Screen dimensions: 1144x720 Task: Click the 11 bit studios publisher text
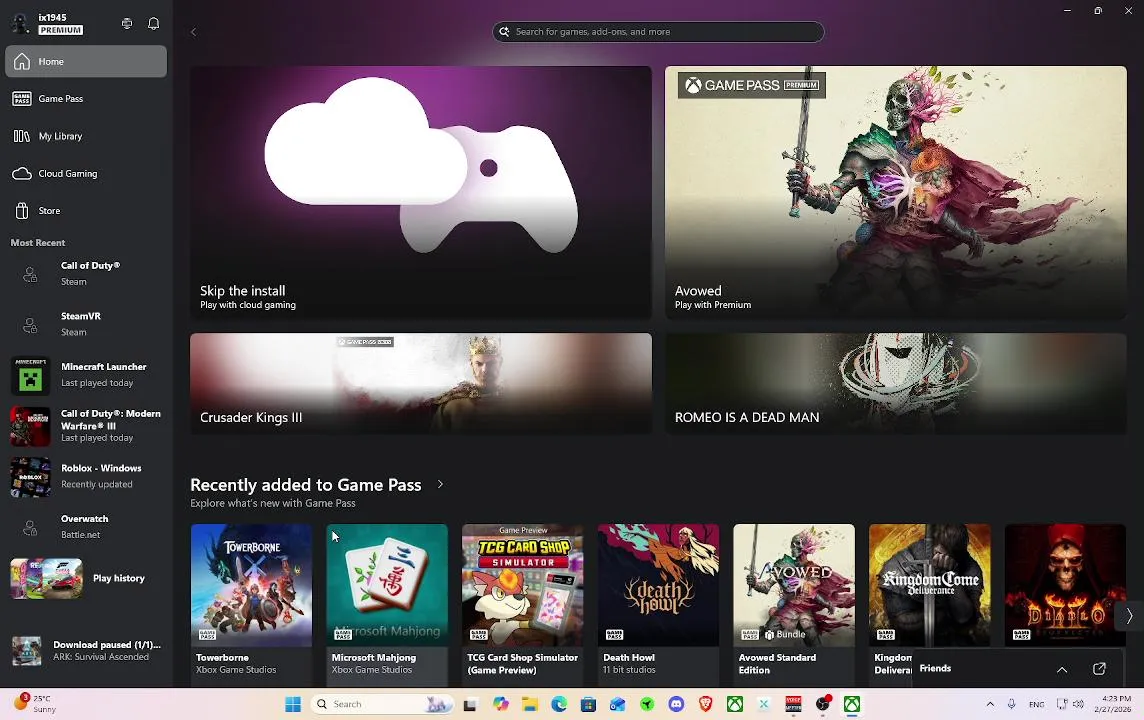[x=629, y=670]
